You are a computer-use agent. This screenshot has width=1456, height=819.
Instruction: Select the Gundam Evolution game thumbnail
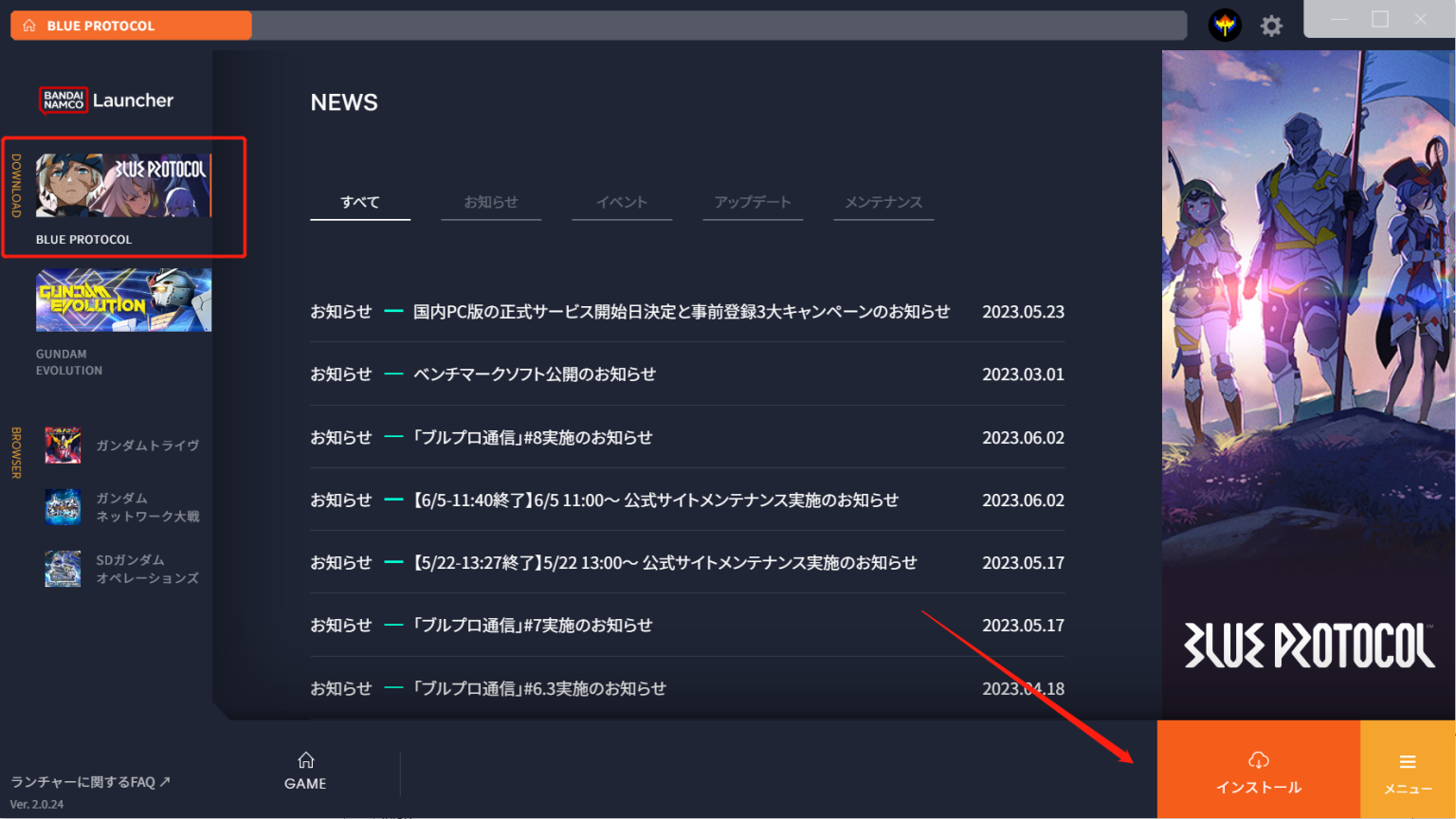coord(123,300)
